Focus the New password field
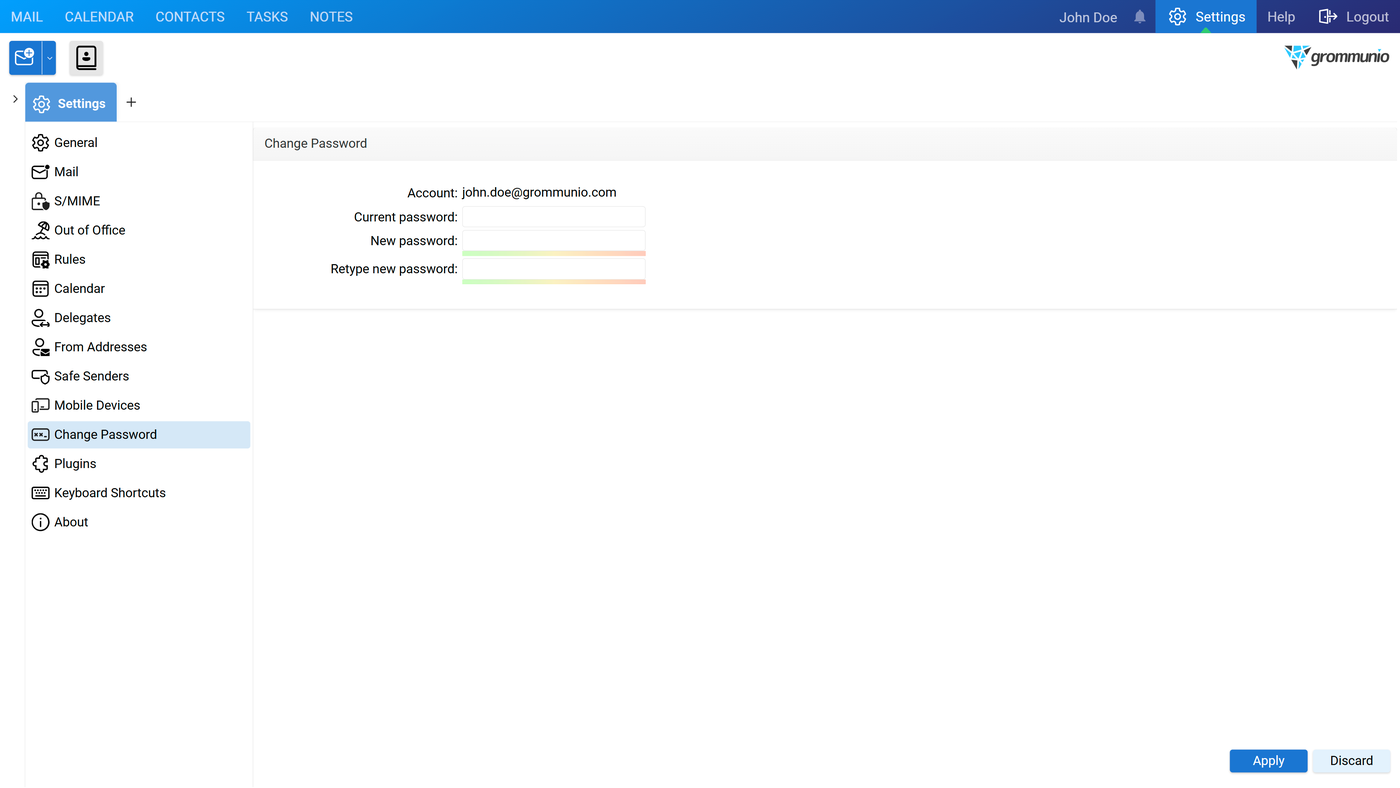The image size is (1400, 788). [x=554, y=241]
